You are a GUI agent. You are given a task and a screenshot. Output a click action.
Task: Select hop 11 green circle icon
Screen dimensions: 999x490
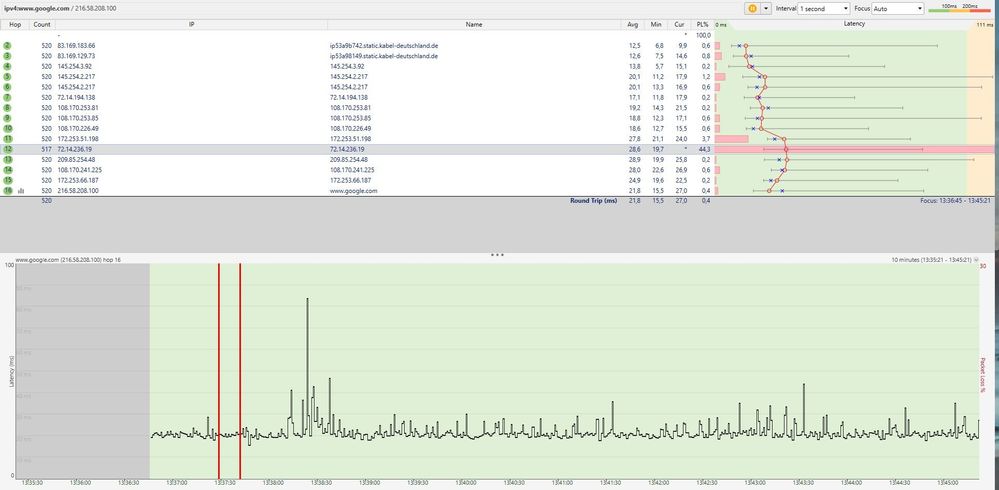(8, 139)
